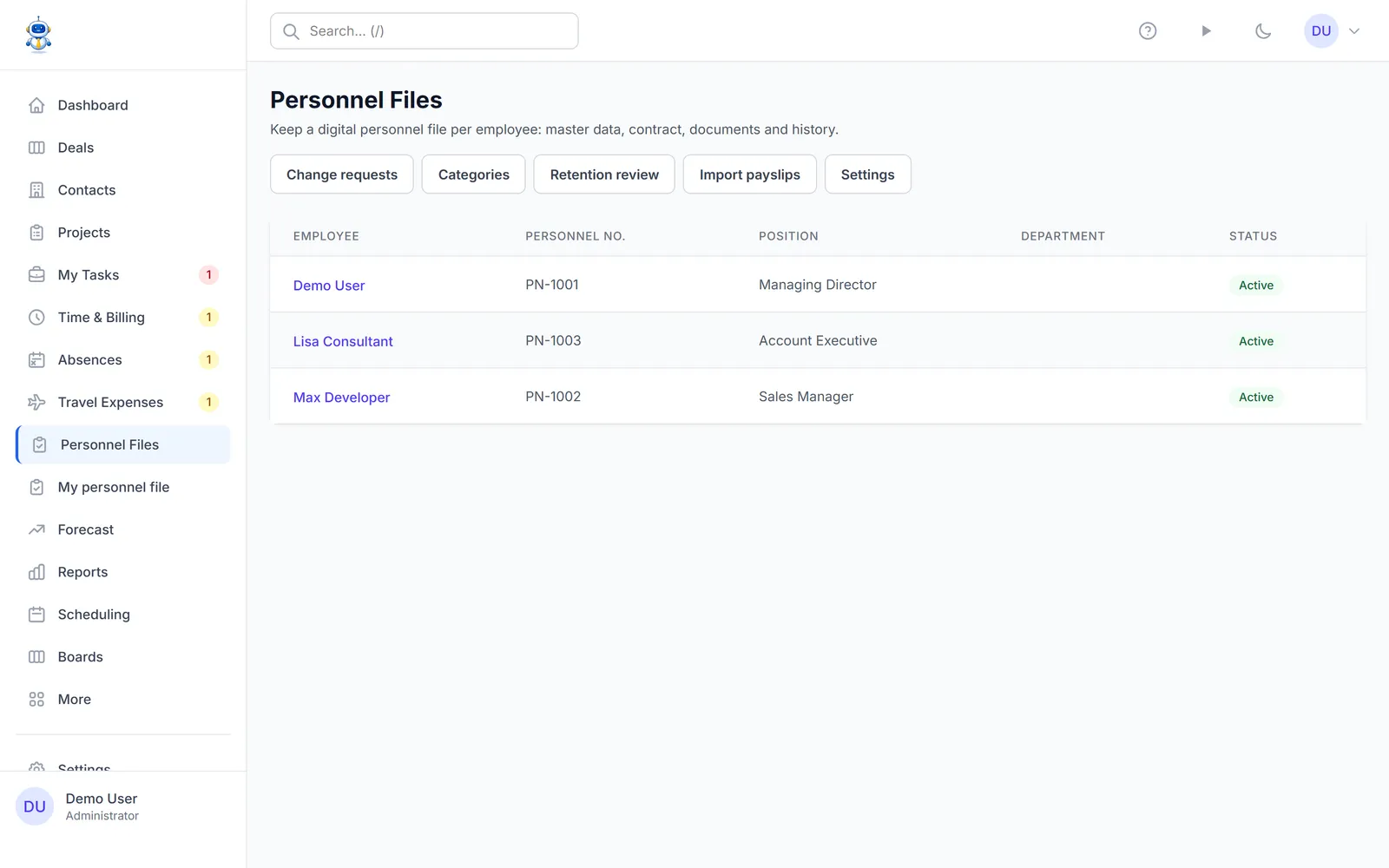Click the Time & Billing badge counter
Screen dimensions: 1389x868
208,318
